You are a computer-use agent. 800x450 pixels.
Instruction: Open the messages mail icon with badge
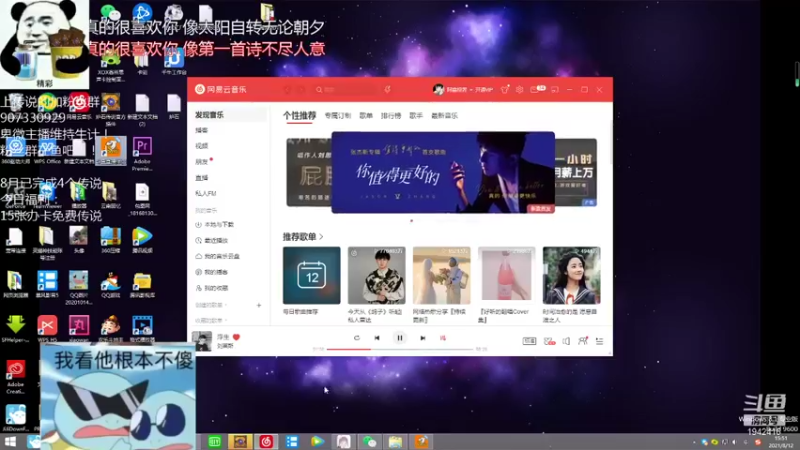(537, 89)
